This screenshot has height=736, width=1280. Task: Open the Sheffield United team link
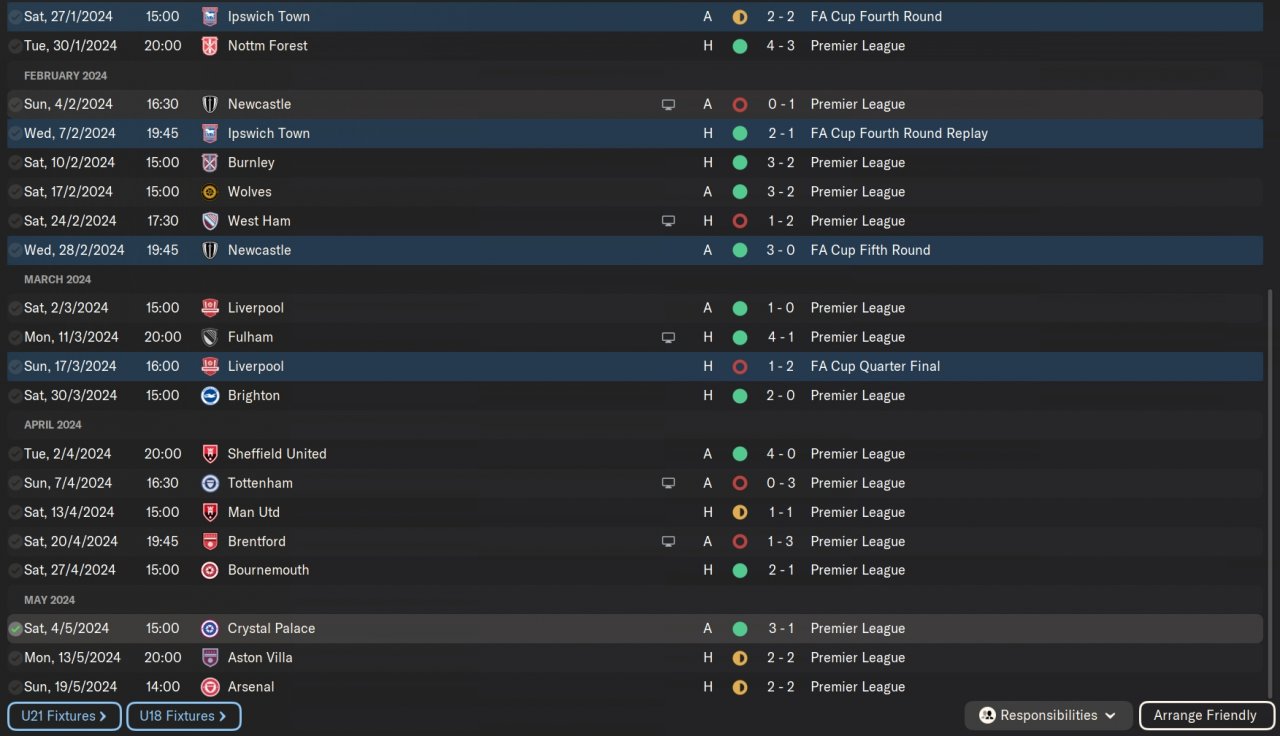(277, 454)
